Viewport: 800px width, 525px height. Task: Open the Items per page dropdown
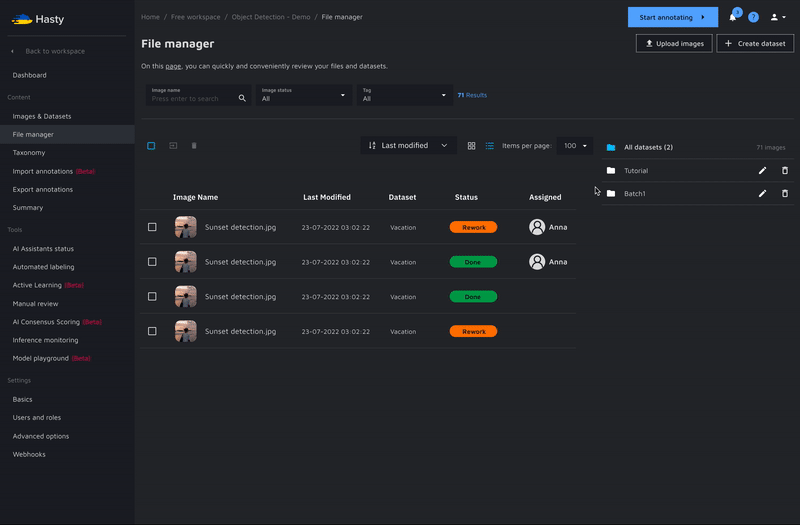[x=575, y=146]
